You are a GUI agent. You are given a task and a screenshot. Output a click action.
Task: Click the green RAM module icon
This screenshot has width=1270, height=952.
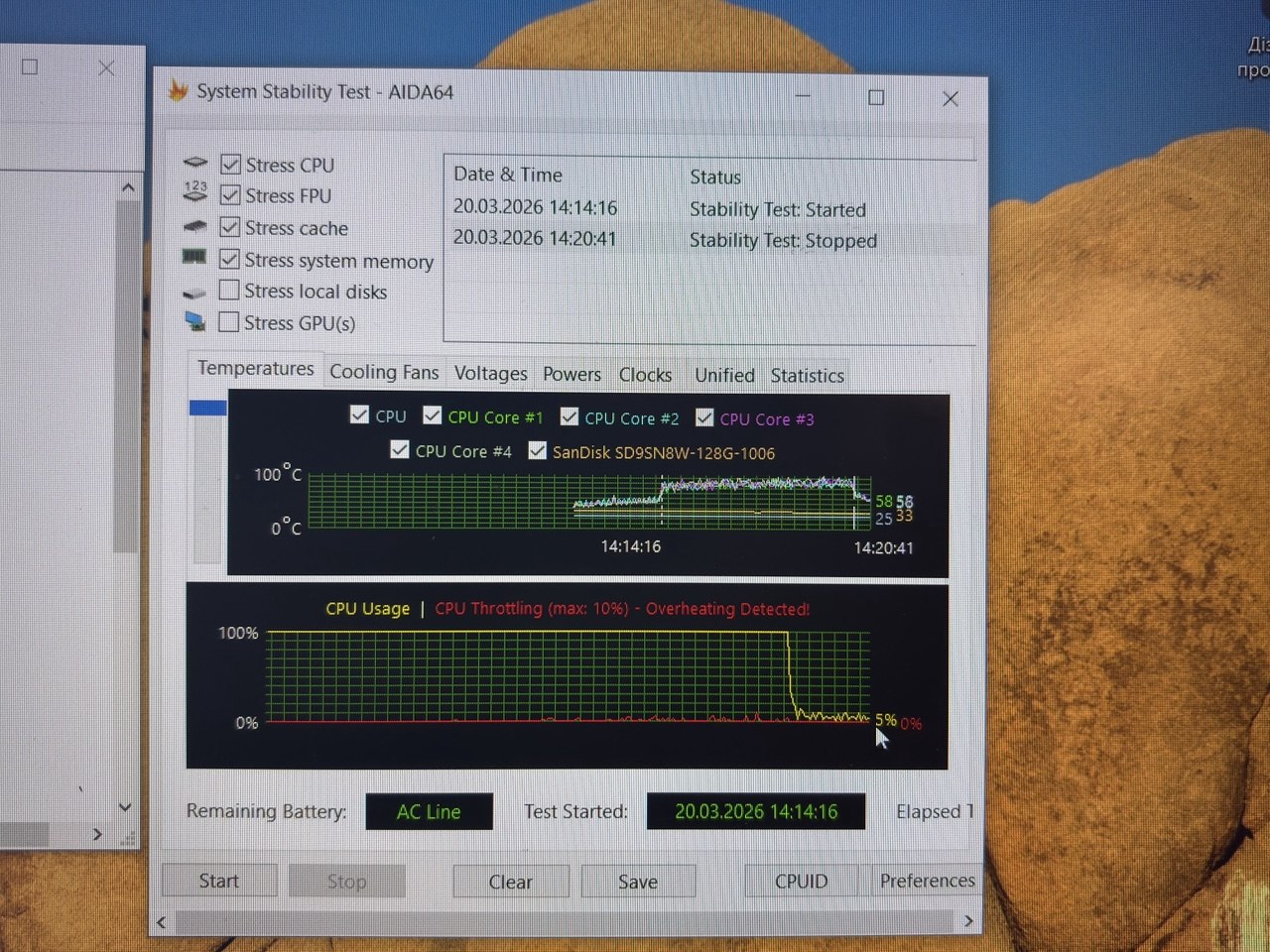click(x=194, y=258)
